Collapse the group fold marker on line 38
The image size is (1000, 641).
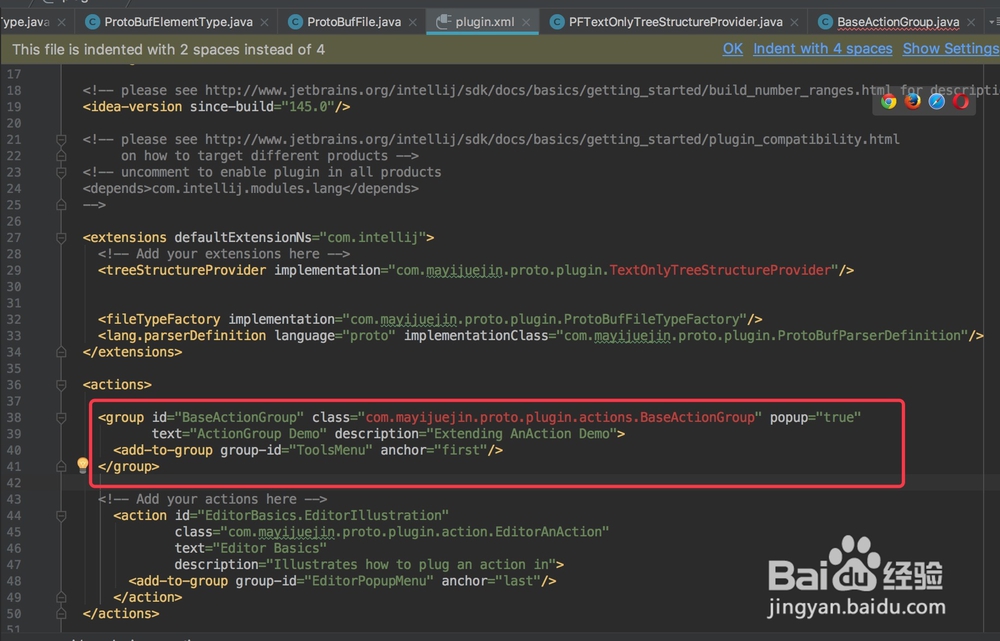(61, 418)
